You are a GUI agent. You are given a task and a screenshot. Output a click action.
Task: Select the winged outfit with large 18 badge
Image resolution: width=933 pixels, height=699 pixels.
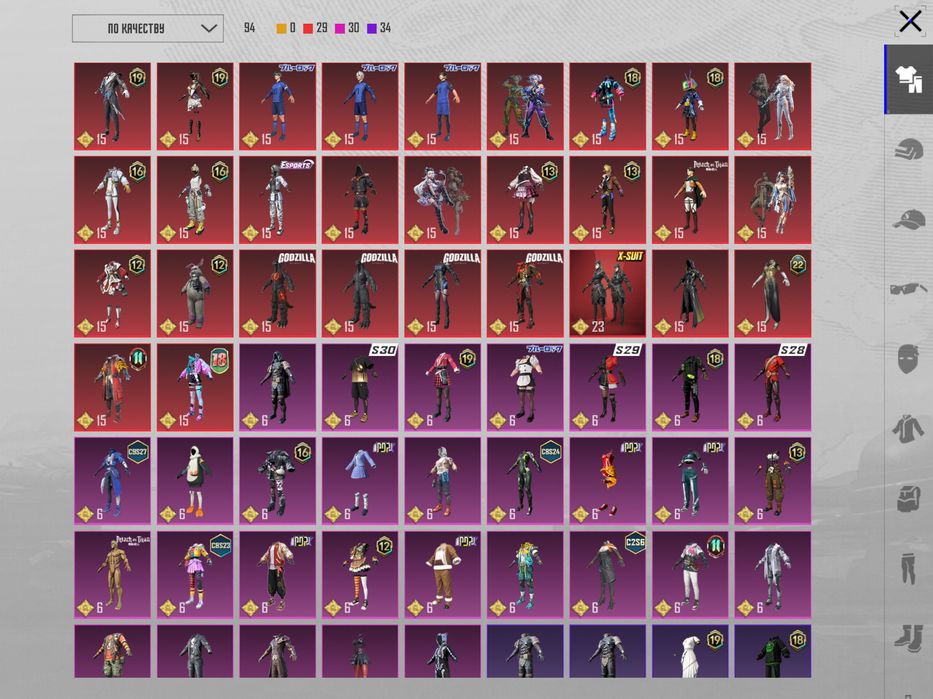click(195, 387)
